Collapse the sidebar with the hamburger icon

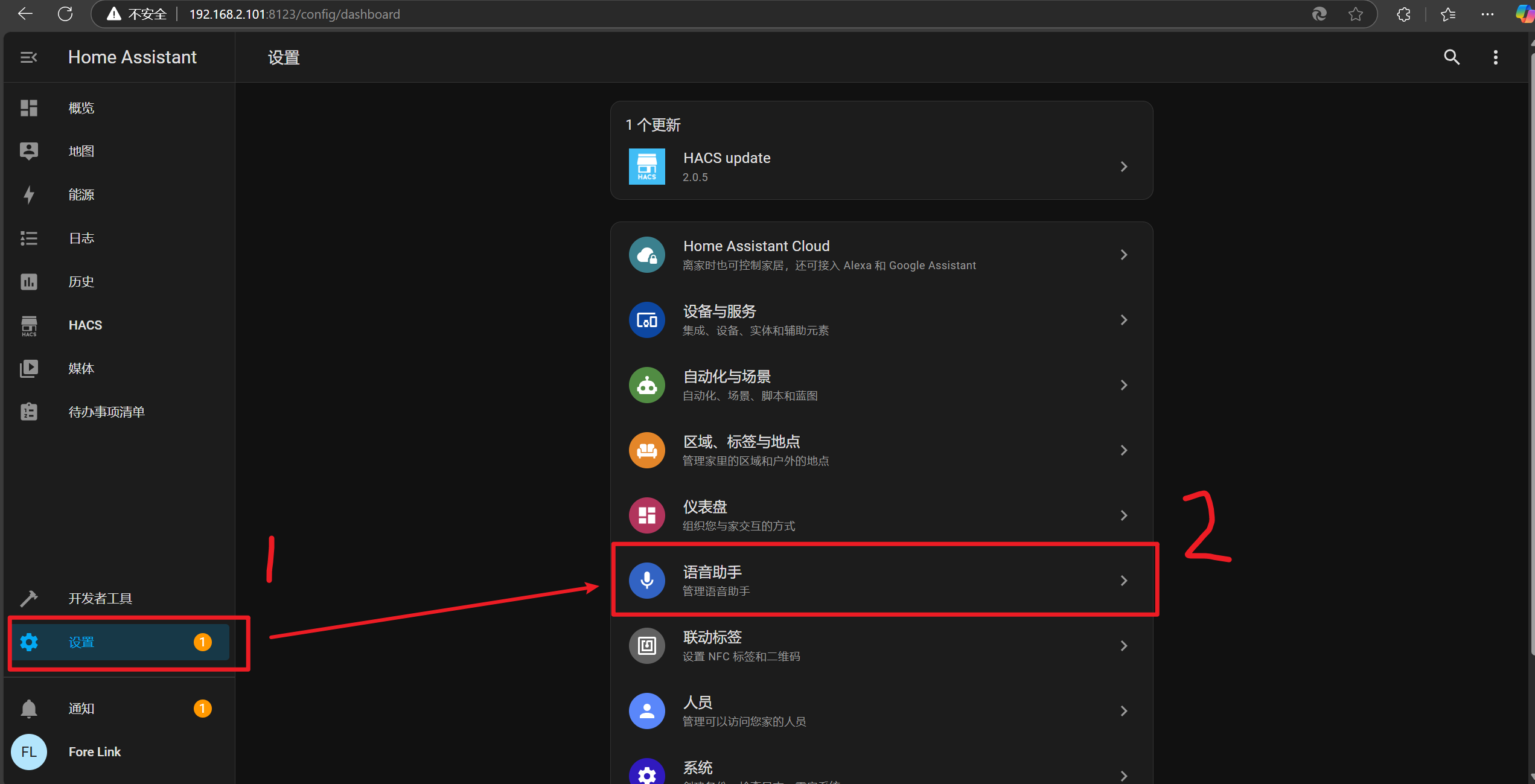[28, 57]
